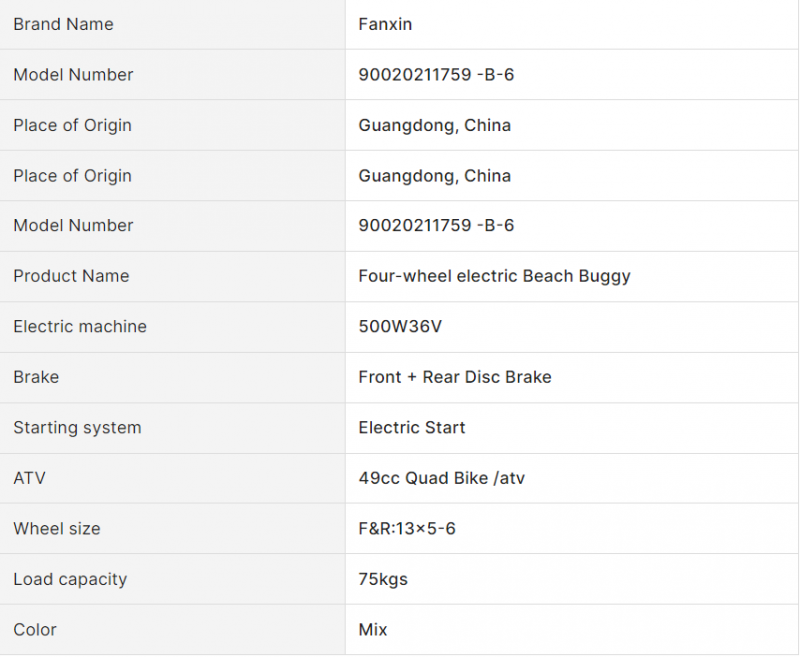Click the first Model Number label
The width and height of the screenshot is (800, 657).
tap(73, 74)
